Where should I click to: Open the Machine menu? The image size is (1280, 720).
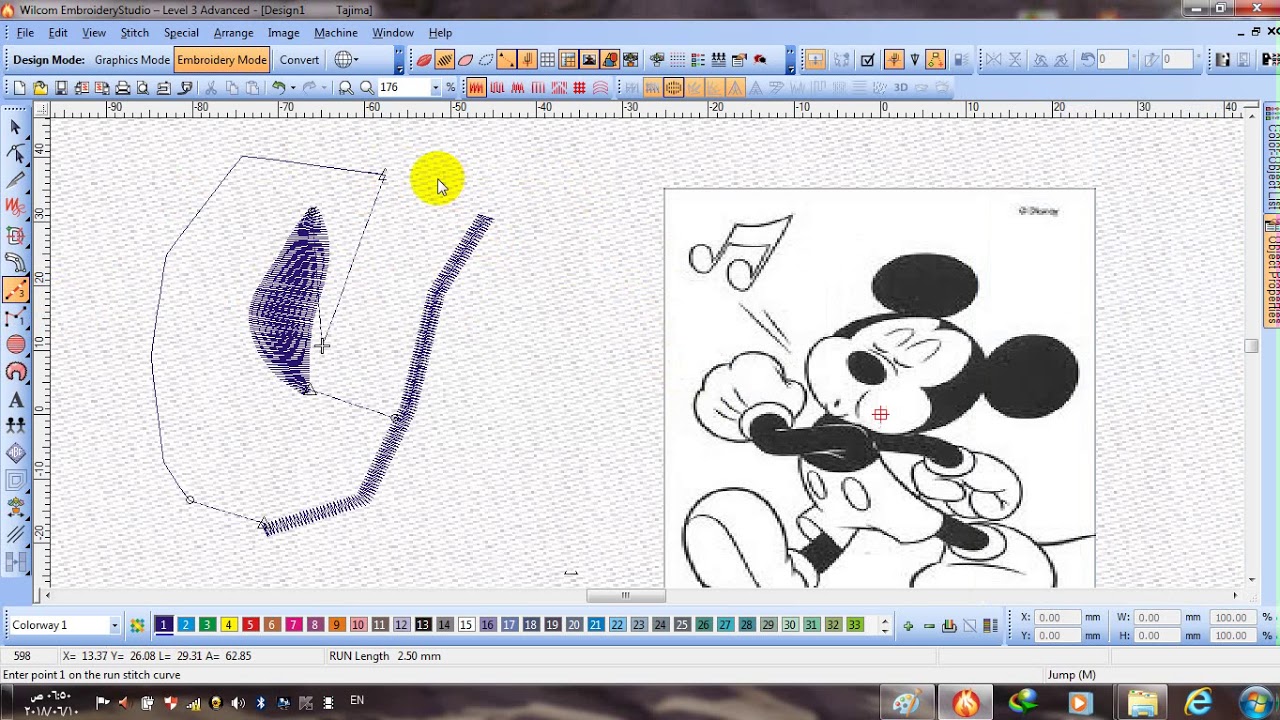(x=336, y=33)
